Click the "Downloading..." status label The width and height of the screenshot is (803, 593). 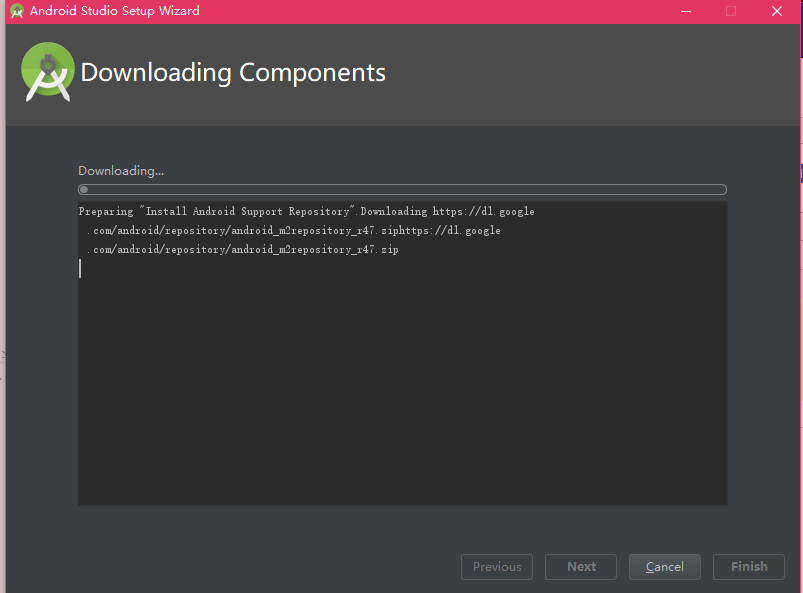121,171
